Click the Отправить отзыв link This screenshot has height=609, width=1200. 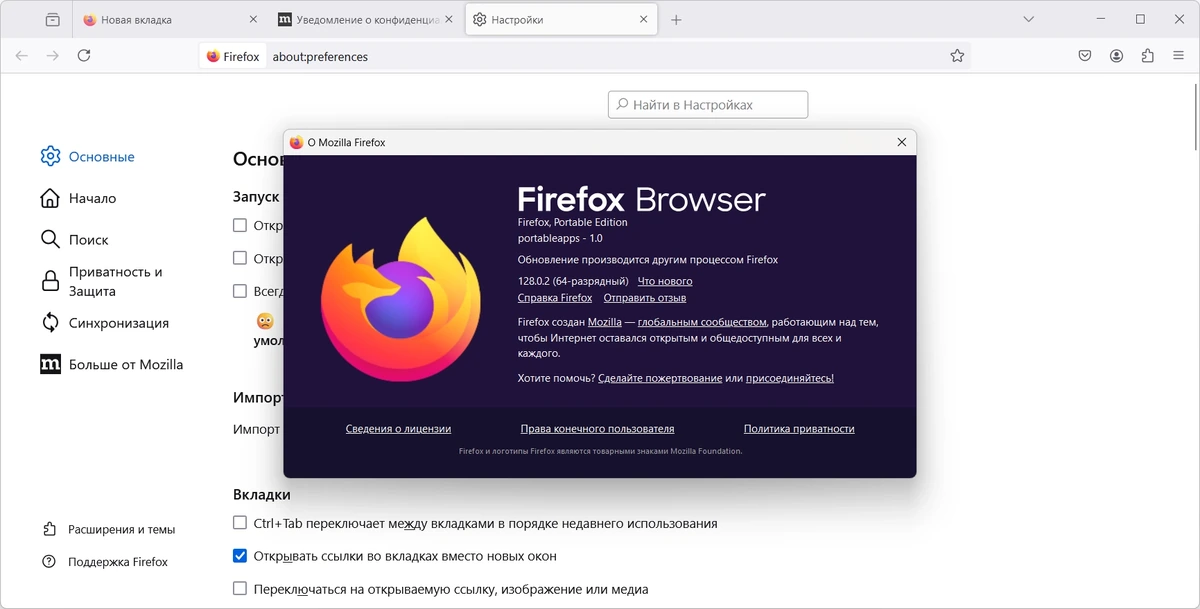coord(645,297)
